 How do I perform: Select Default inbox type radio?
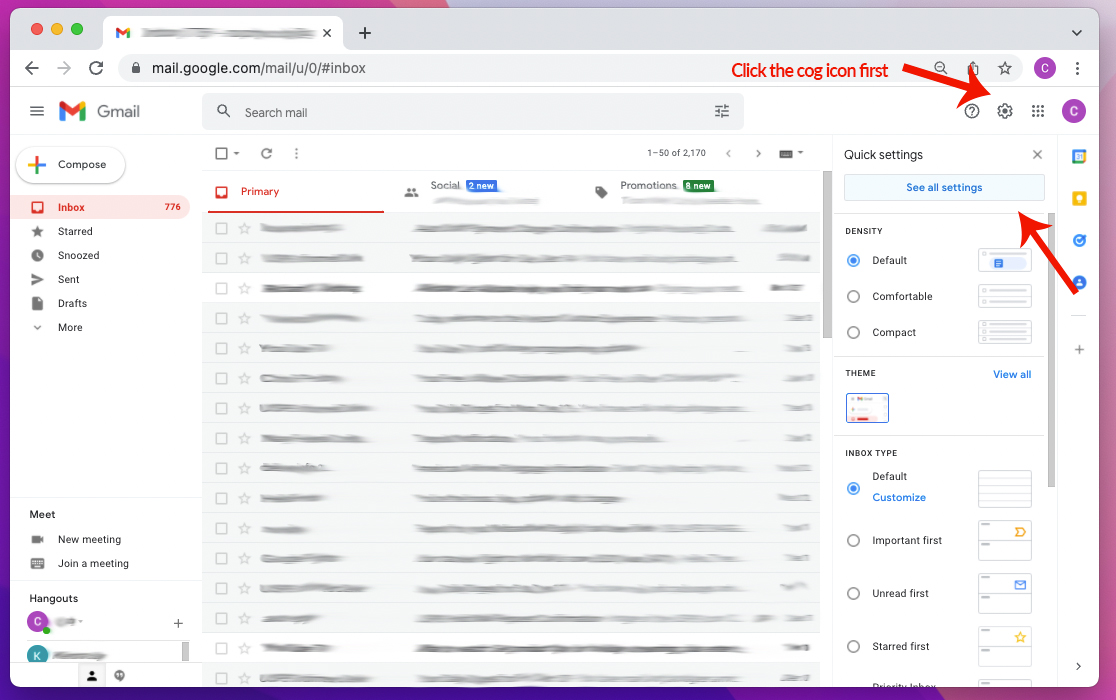(x=853, y=489)
